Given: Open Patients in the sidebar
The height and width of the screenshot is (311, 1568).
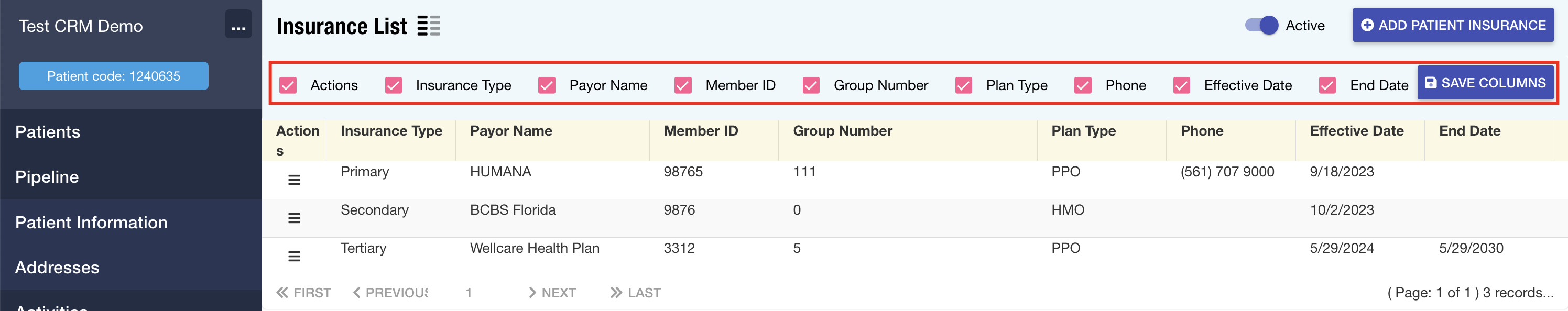Looking at the screenshot, I should point(48,132).
